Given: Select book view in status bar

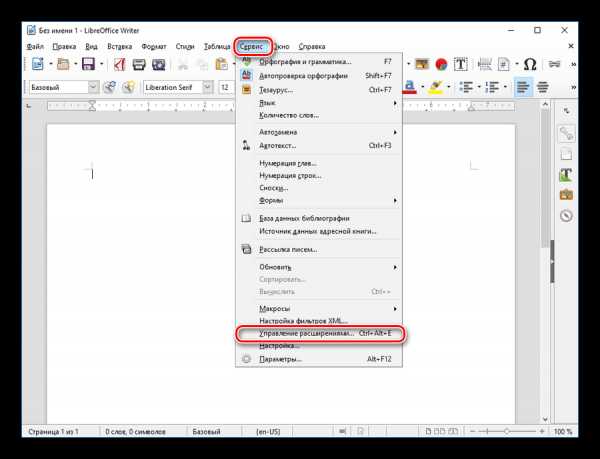Looking at the screenshot, I should (453, 431).
